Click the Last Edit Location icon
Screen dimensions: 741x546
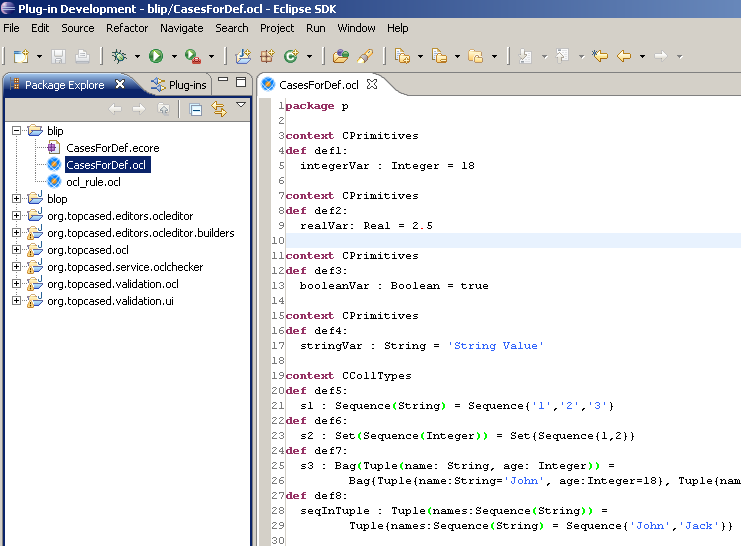600,56
